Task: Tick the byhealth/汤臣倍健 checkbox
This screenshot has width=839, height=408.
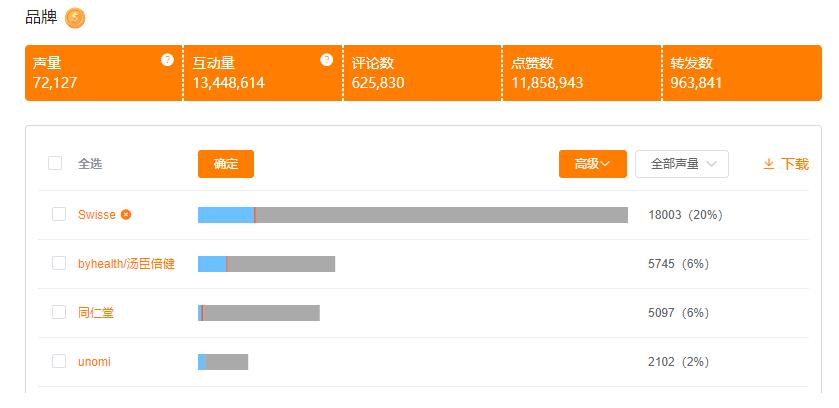Action: point(59,263)
